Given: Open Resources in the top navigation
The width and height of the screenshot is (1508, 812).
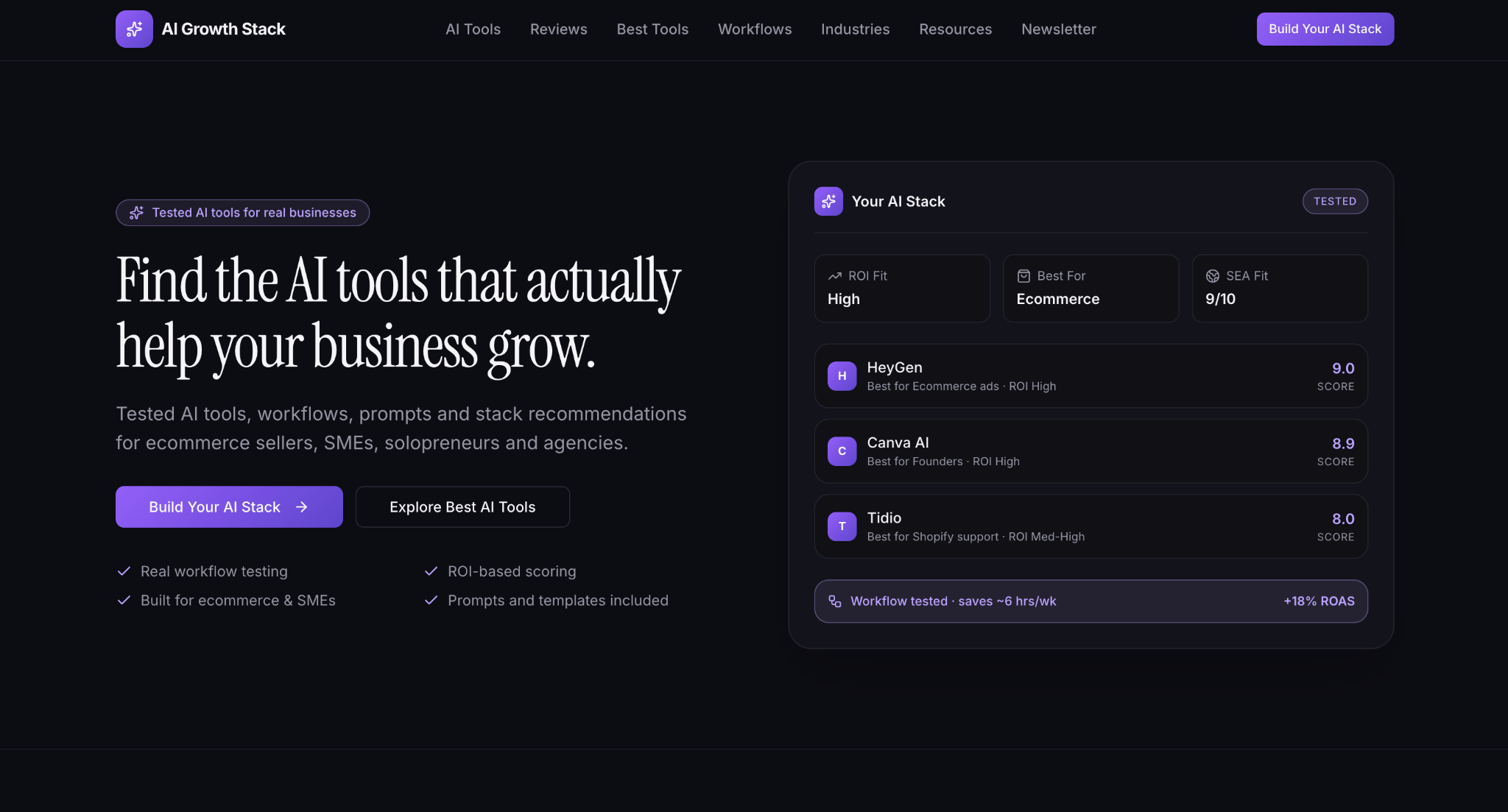Looking at the screenshot, I should [955, 29].
